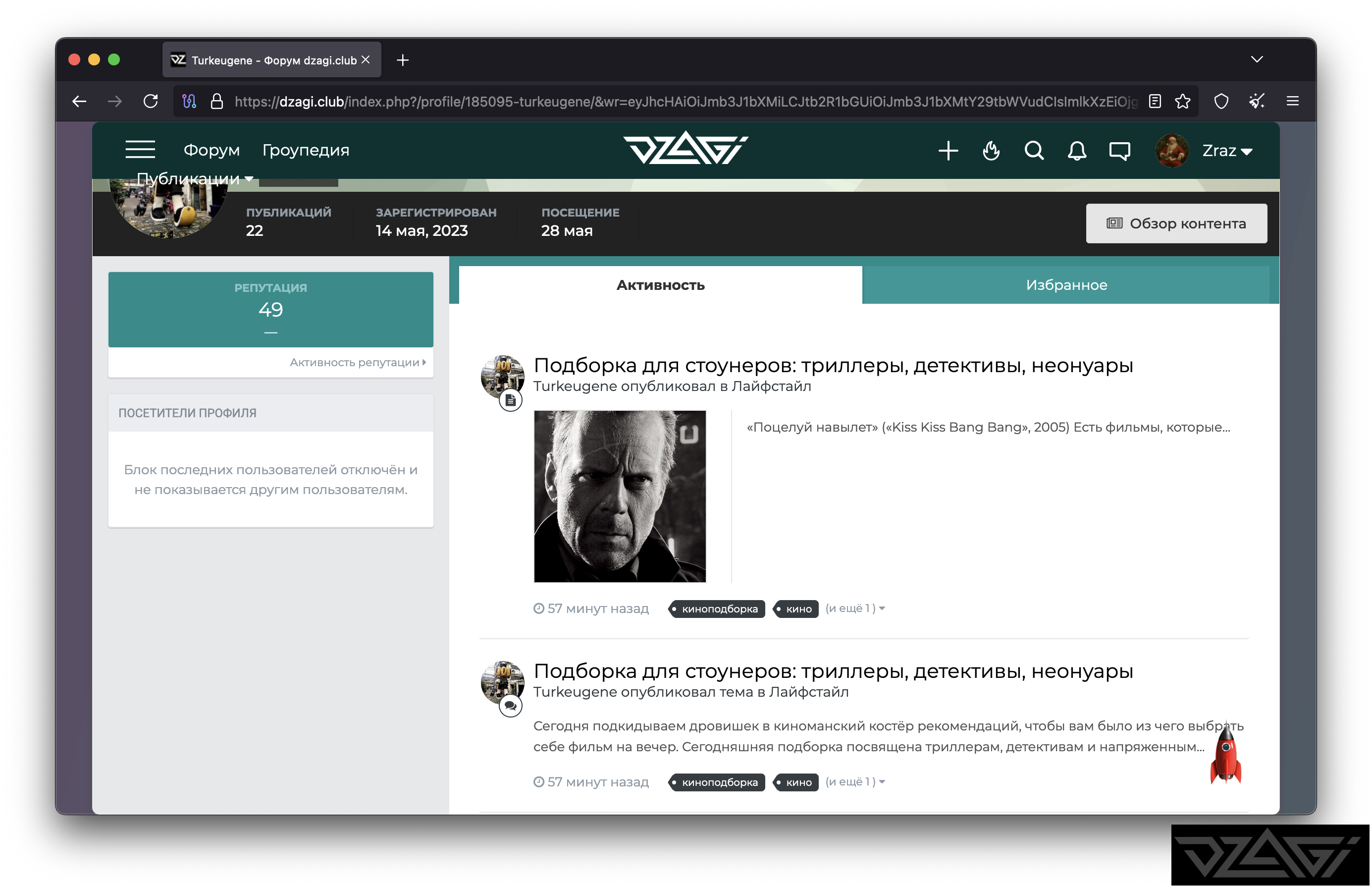Expand (и ещё 1) tags on second post
The image size is (1372, 888).
pos(854,782)
